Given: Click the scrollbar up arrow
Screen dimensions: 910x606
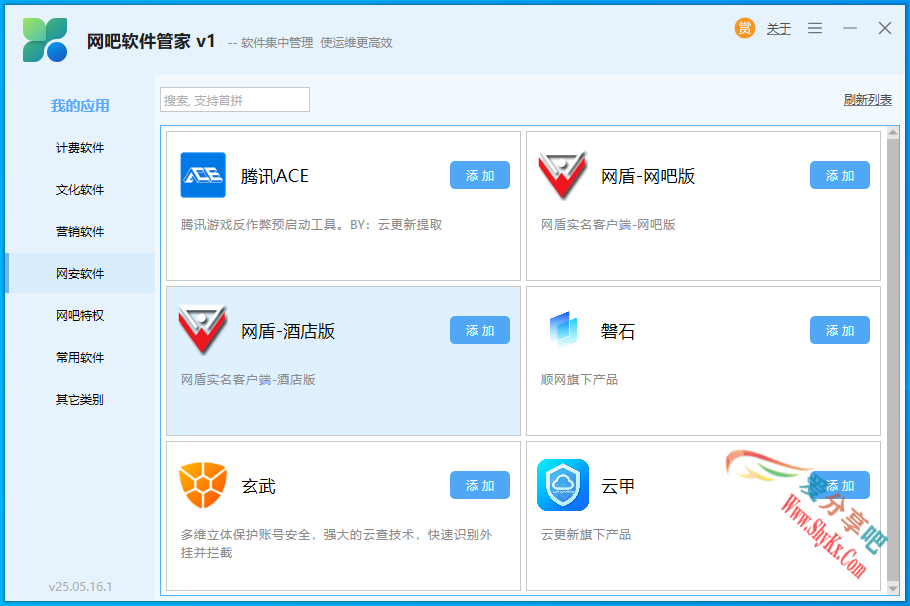Looking at the screenshot, I should pyautogui.click(x=893, y=132).
